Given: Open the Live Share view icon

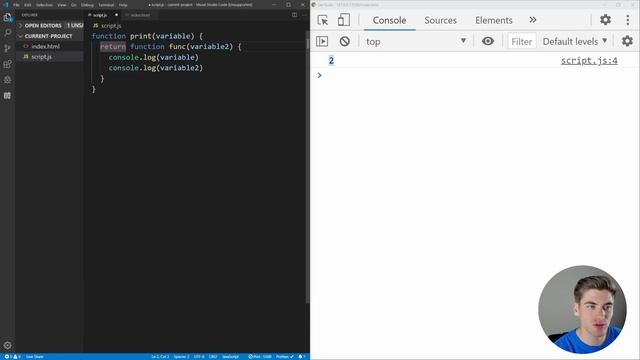Looking at the screenshot, I should coord(7,96).
